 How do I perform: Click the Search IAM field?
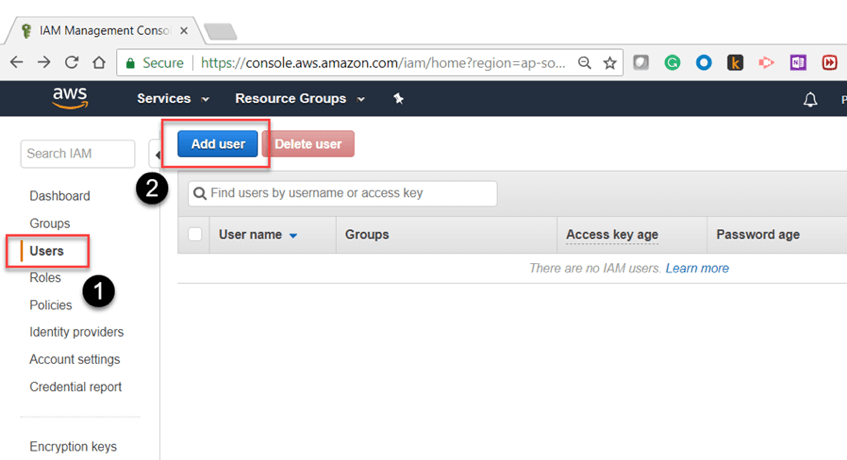pos(78,154)
